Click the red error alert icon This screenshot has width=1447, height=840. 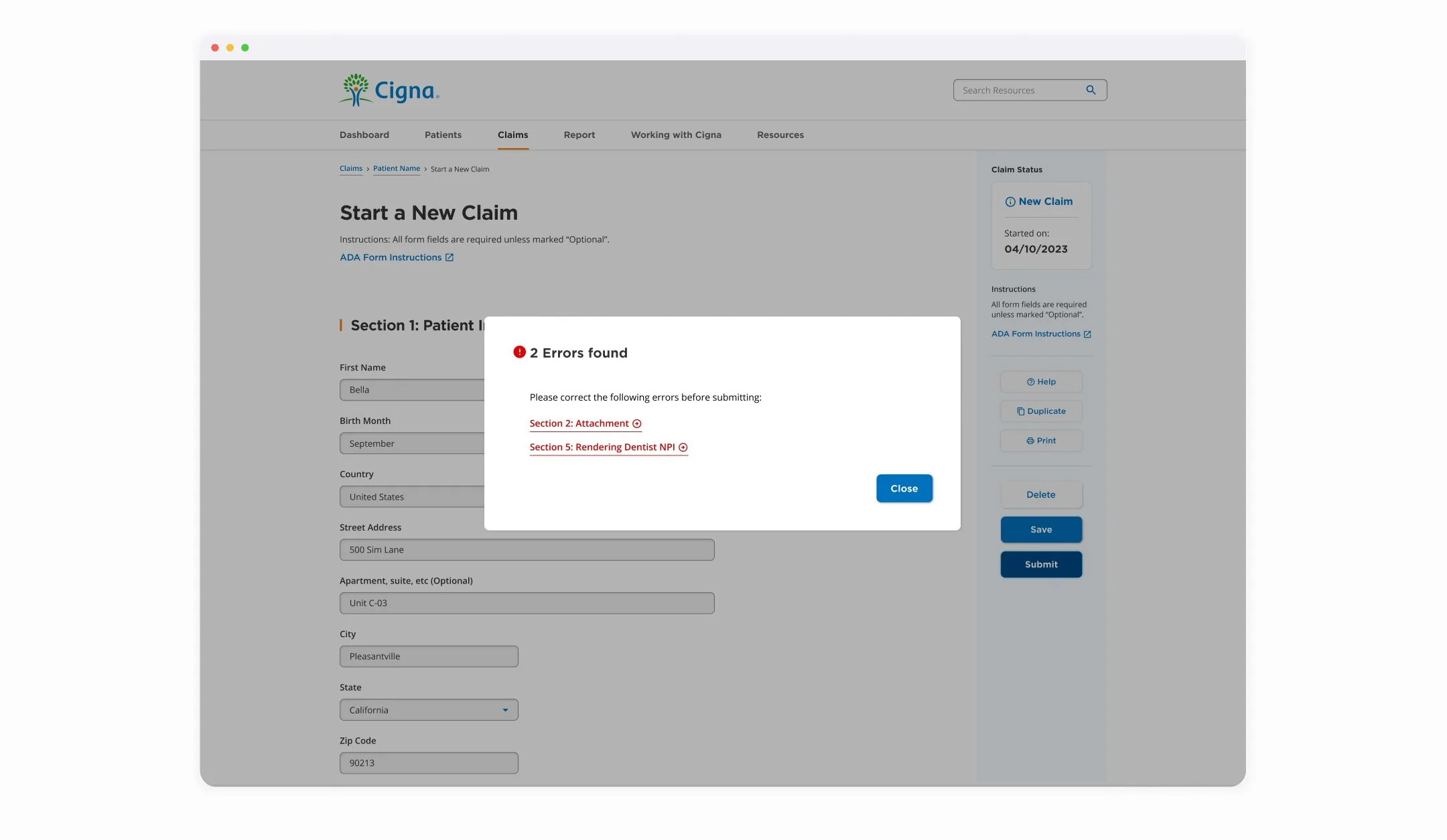(519, 352)
